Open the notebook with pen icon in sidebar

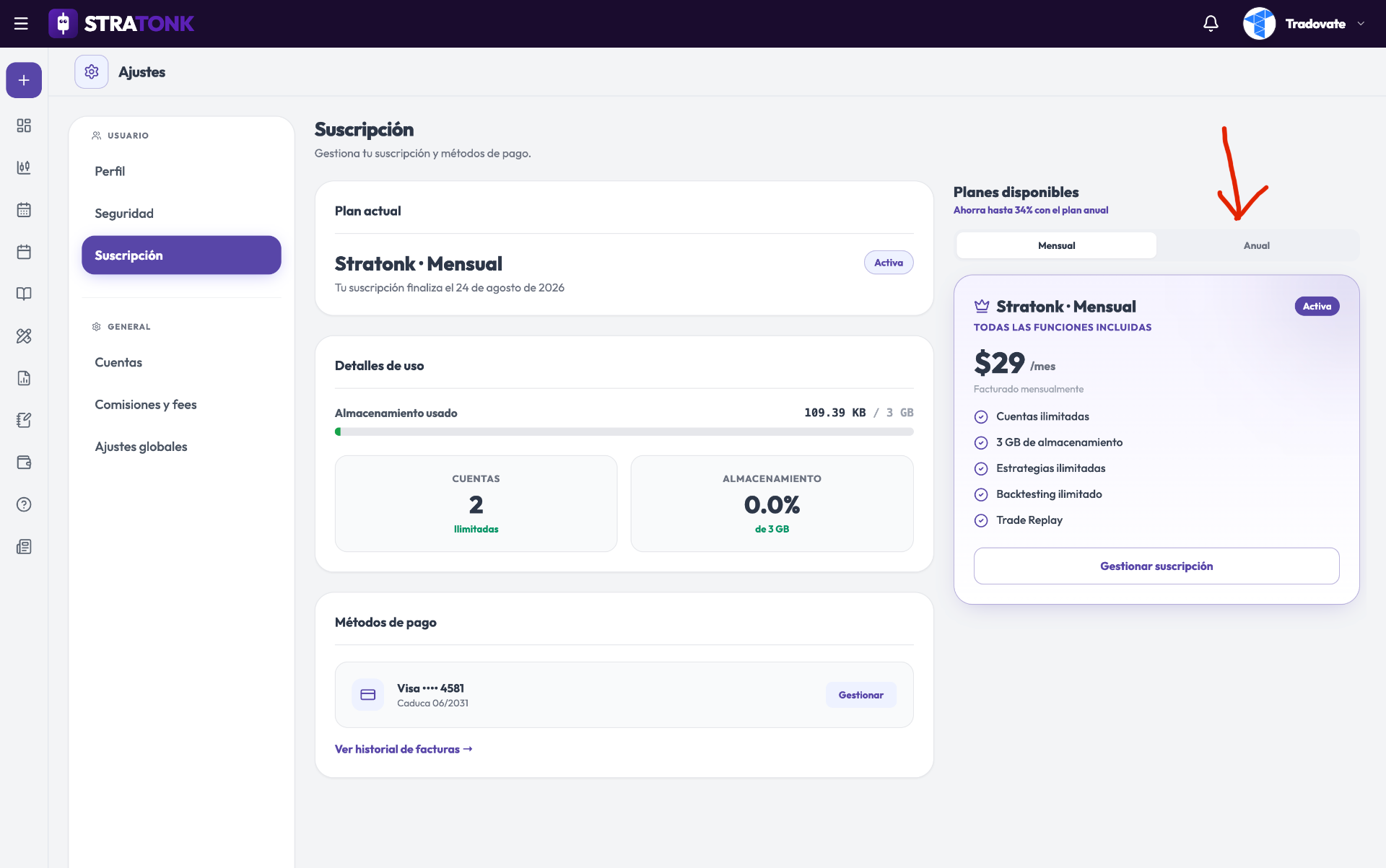pos(24,420)
